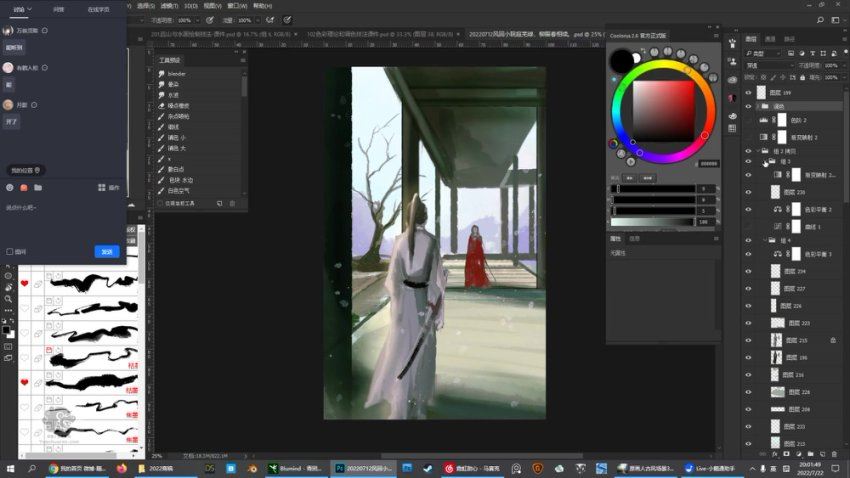This screenshot has width=850, height=478.
Task: Select the Zoom tool in Photoshop toolbar
Action: tap(8, 299)
